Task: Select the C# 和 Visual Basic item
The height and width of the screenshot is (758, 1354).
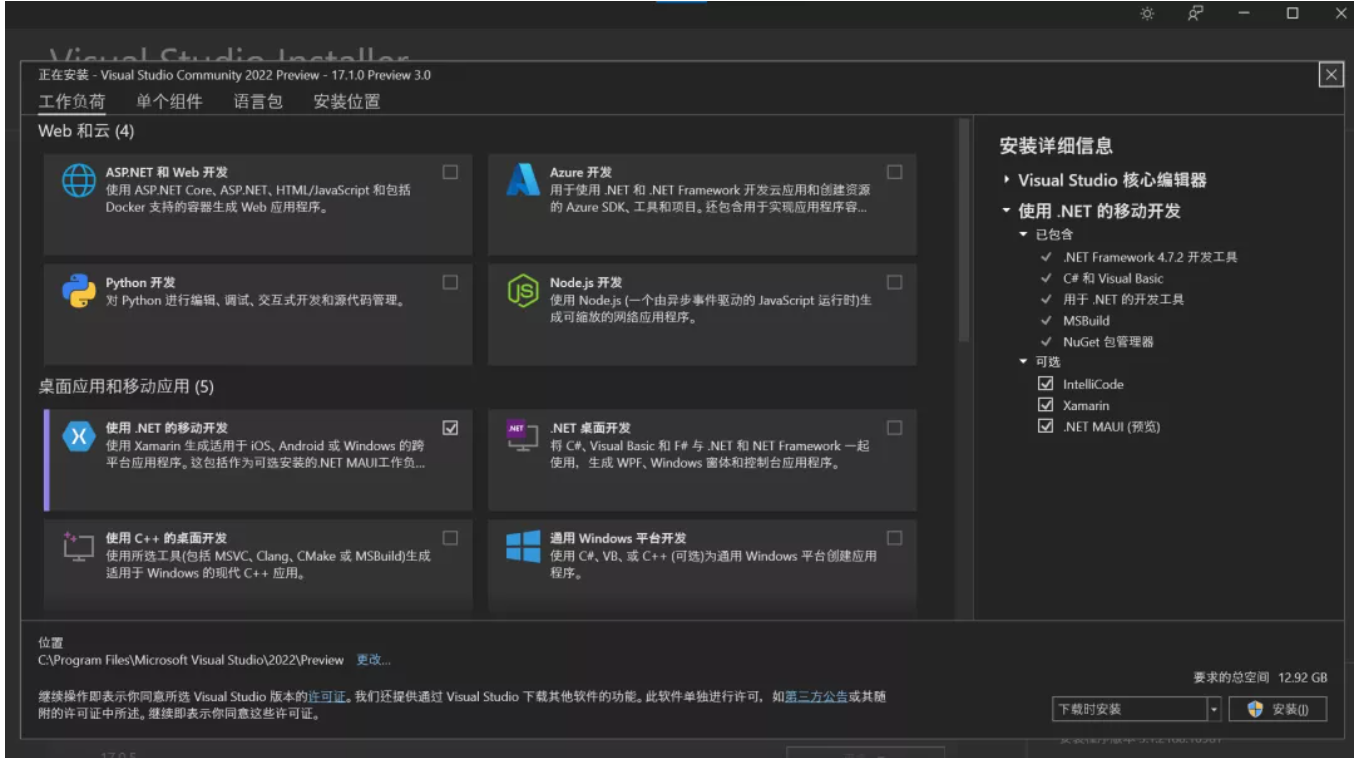Action: [x=1113, y=278]
